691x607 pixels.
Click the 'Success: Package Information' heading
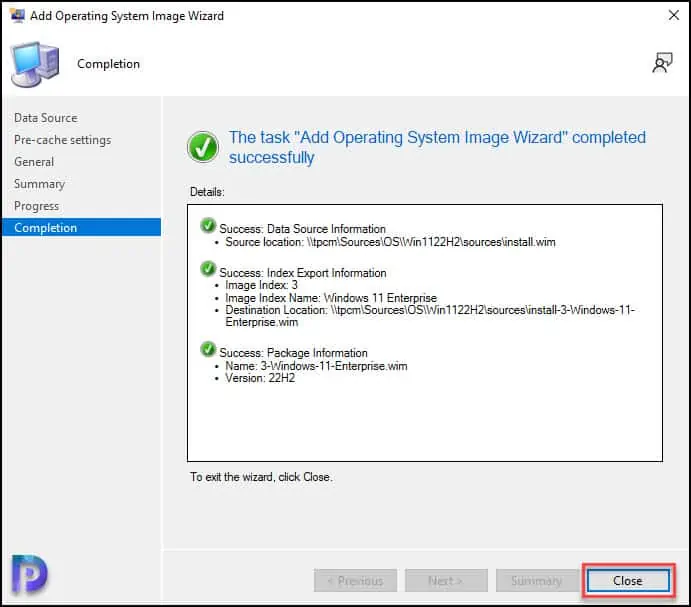293,353
